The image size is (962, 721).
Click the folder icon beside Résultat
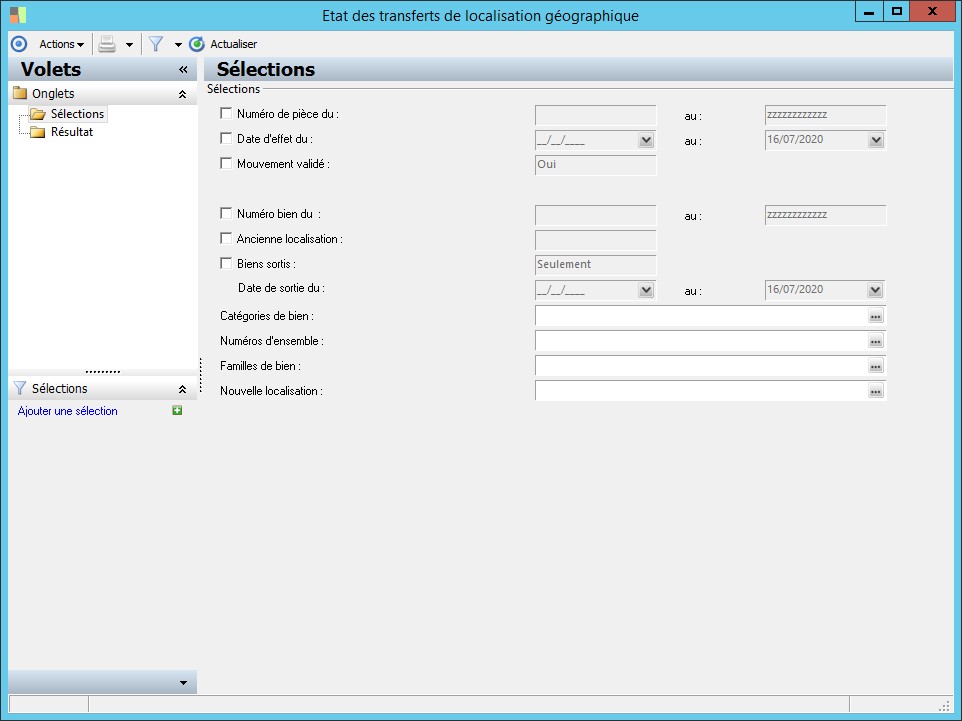click(x=38, y=132)
